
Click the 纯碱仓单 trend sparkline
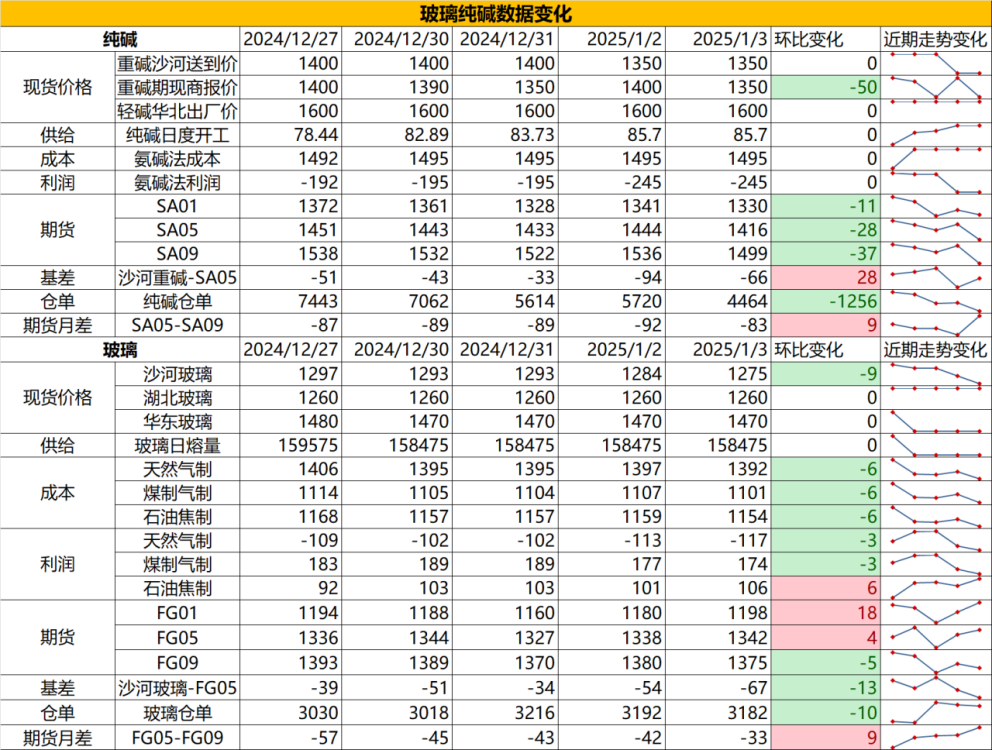tap(936, 301)
